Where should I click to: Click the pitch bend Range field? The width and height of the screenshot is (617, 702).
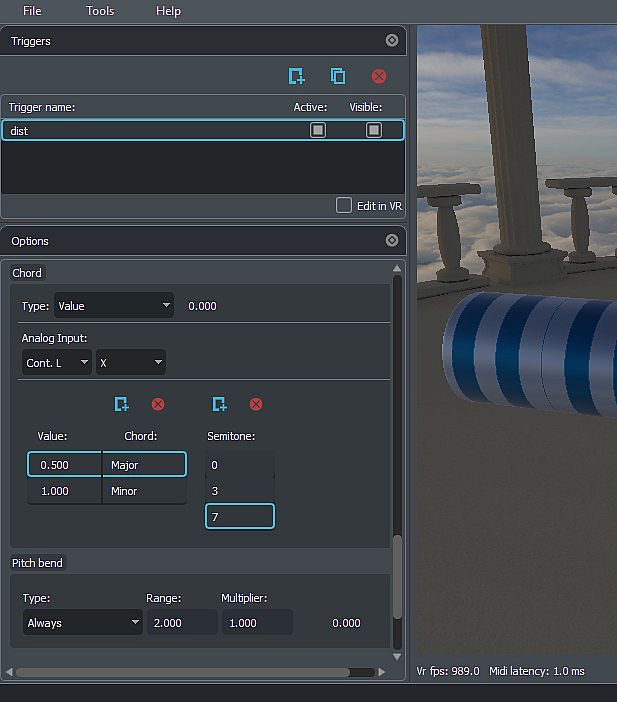point(181,623)
